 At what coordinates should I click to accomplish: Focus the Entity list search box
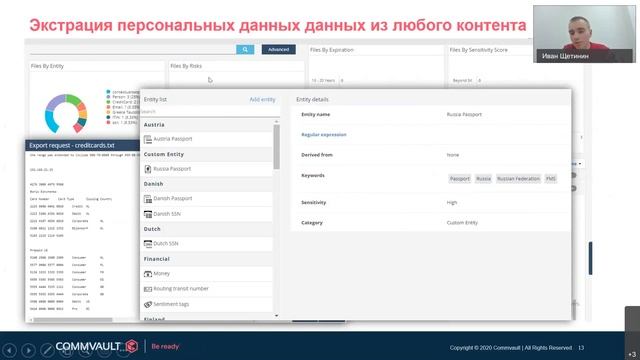click(209, 112)
